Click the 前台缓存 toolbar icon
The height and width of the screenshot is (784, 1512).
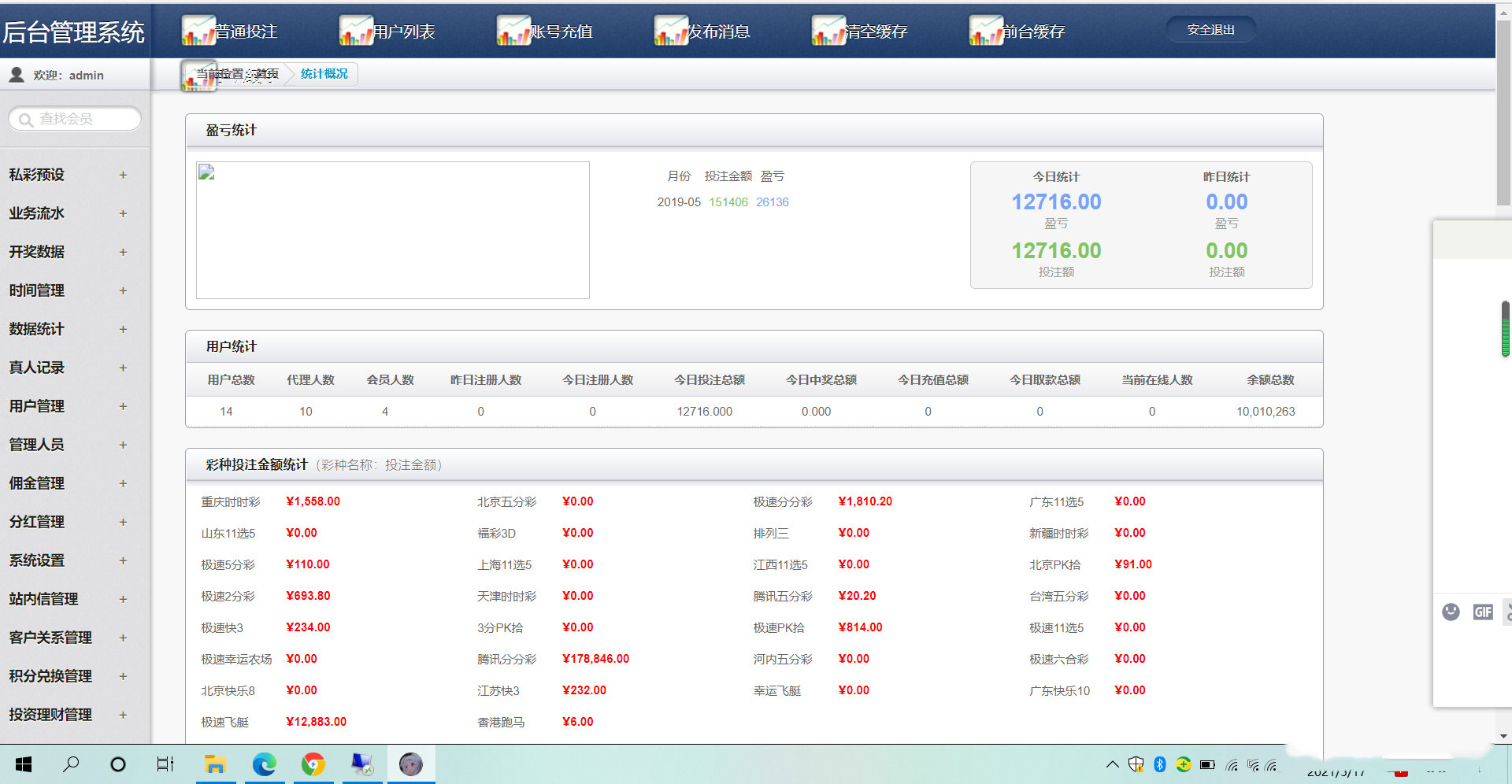coord(985,31)
